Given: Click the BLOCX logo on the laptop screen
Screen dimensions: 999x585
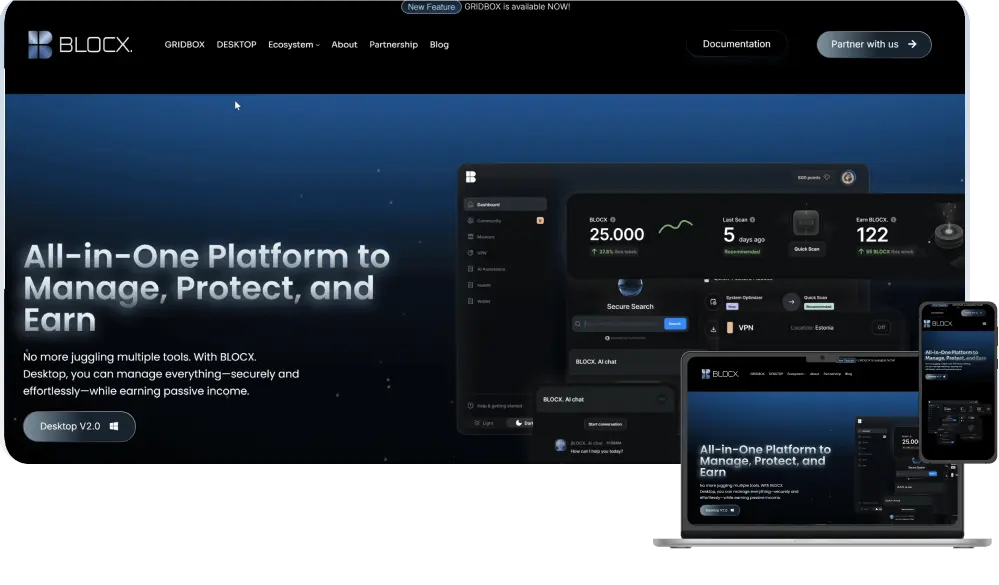Looking at the screenshot, I should point(720,374).
